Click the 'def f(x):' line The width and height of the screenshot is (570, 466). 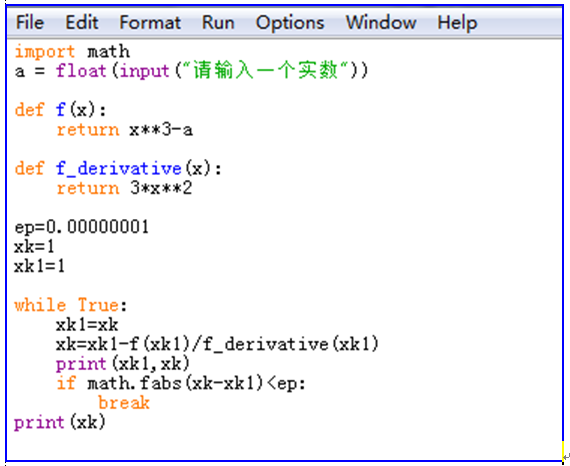click(x=61, y=109)
